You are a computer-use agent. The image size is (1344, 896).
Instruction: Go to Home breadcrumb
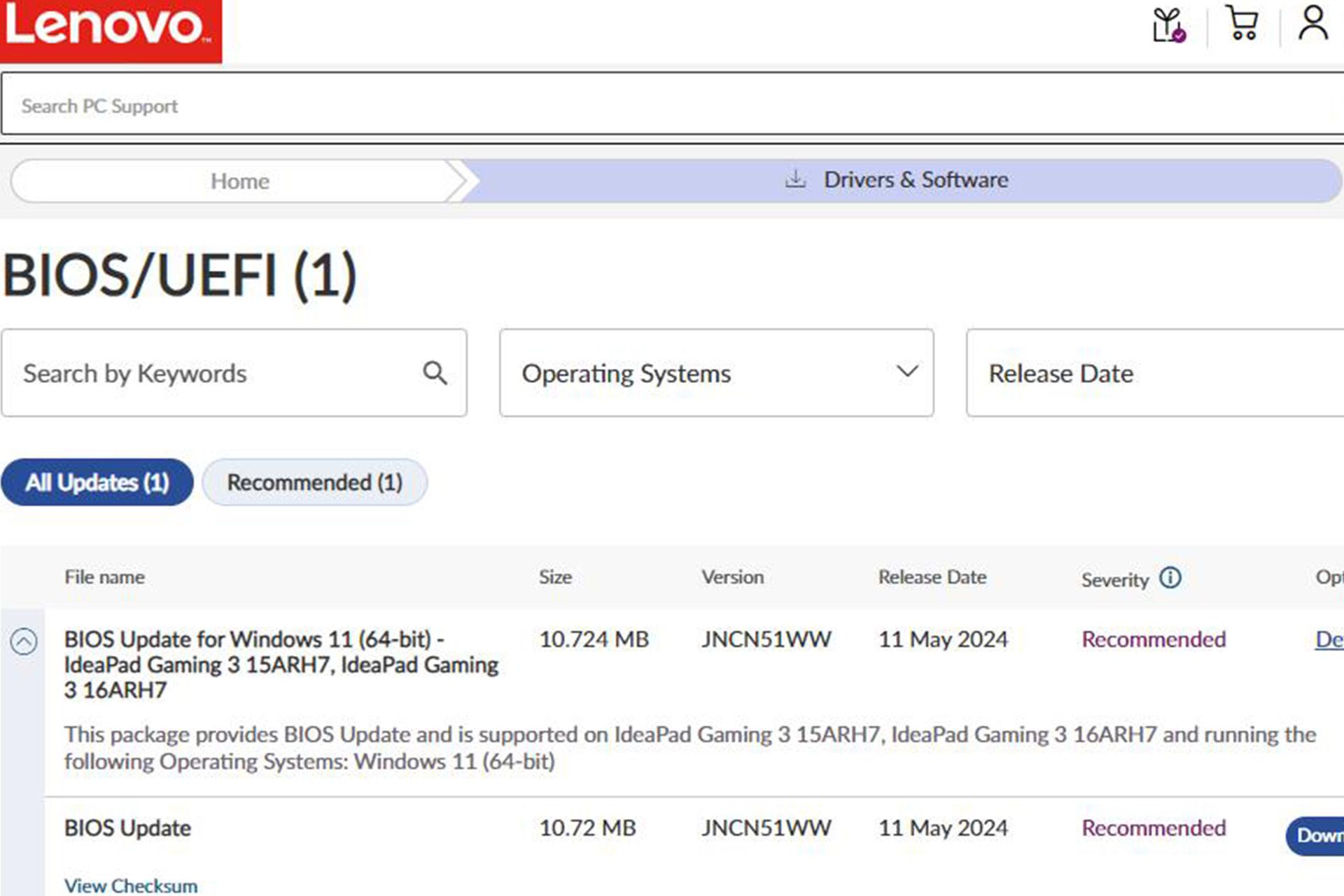pos(239,181)
